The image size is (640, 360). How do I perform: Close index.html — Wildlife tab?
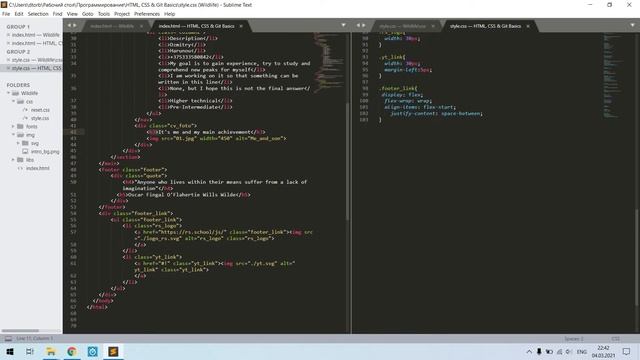tap(142, 26)
